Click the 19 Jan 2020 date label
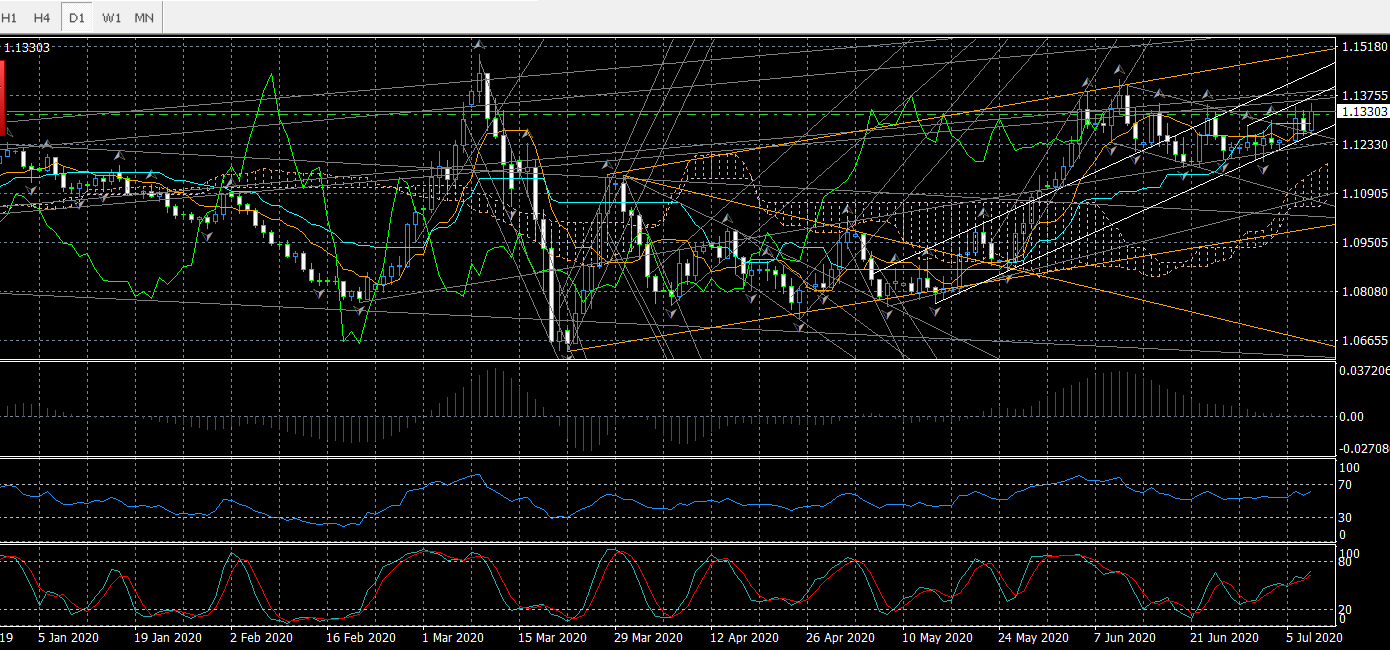Screen dimensions: 1390x650 tap(167, 637)
